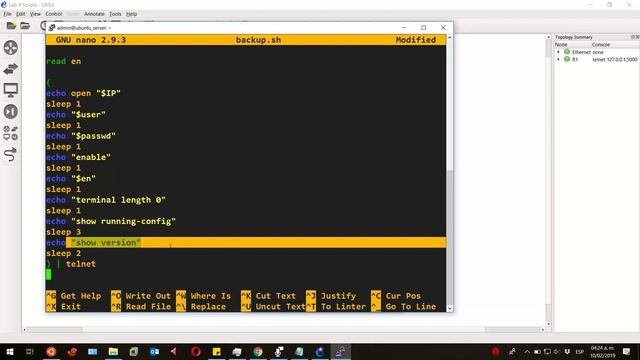This screenshot has width=640, height=360.
Task: Open the View menu in GNS3
Action: [35, 14]
